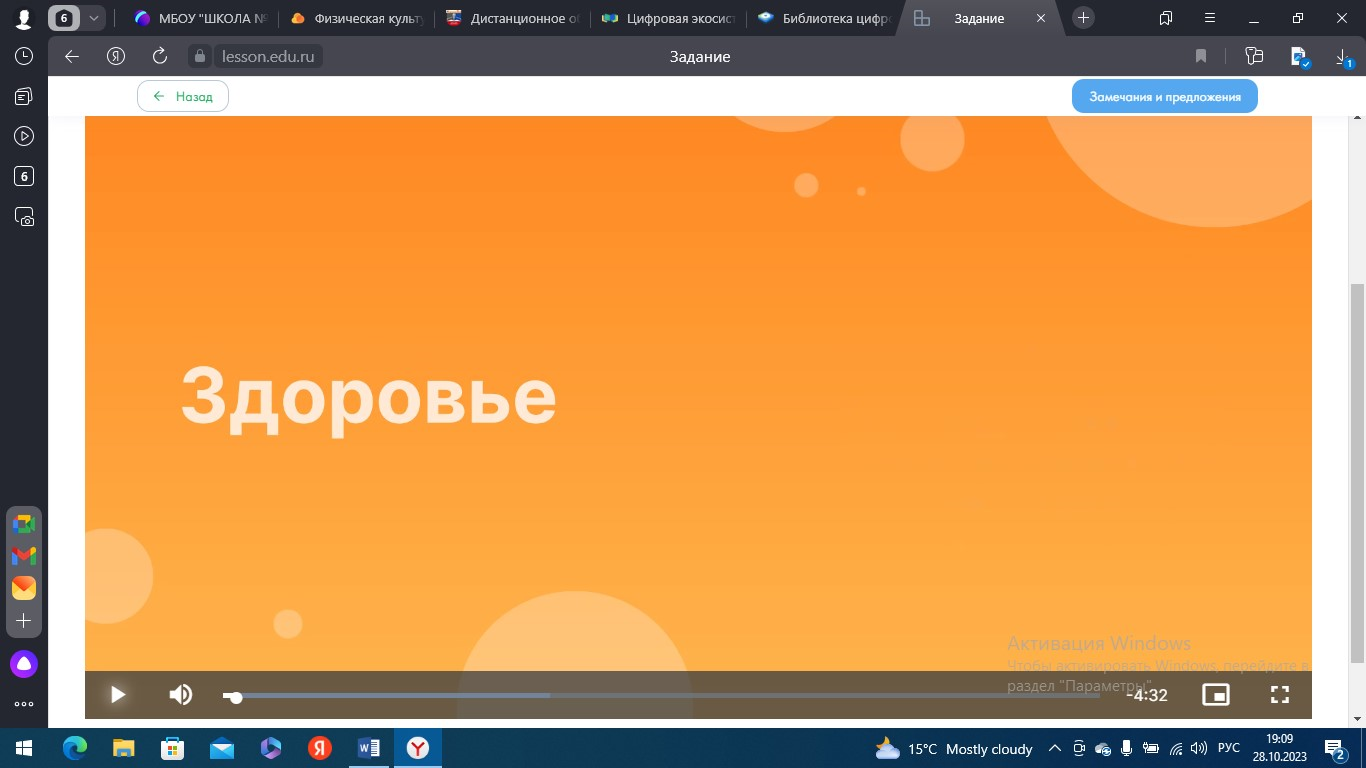Viewport: 1366px width, 768px height.
Task: Open the document protection icon in toolbar
Action: (1299, 57)
